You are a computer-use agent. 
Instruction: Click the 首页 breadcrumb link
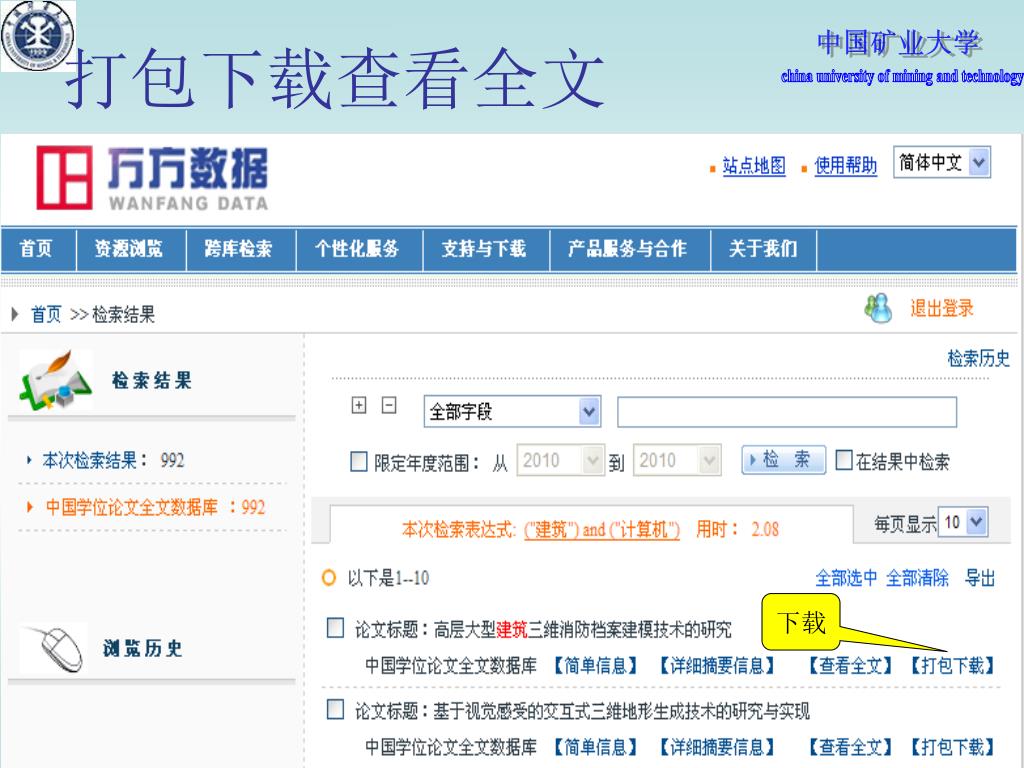[46, 314]
